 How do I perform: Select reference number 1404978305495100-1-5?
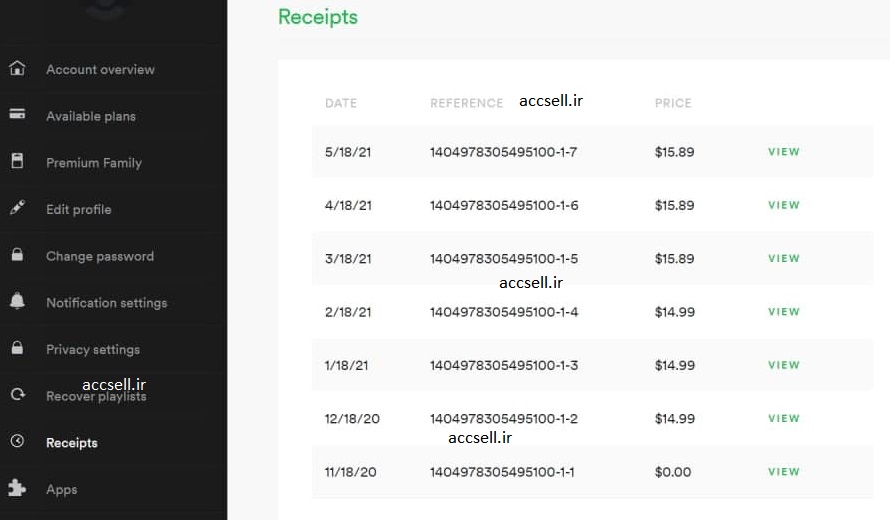[503, 259]
